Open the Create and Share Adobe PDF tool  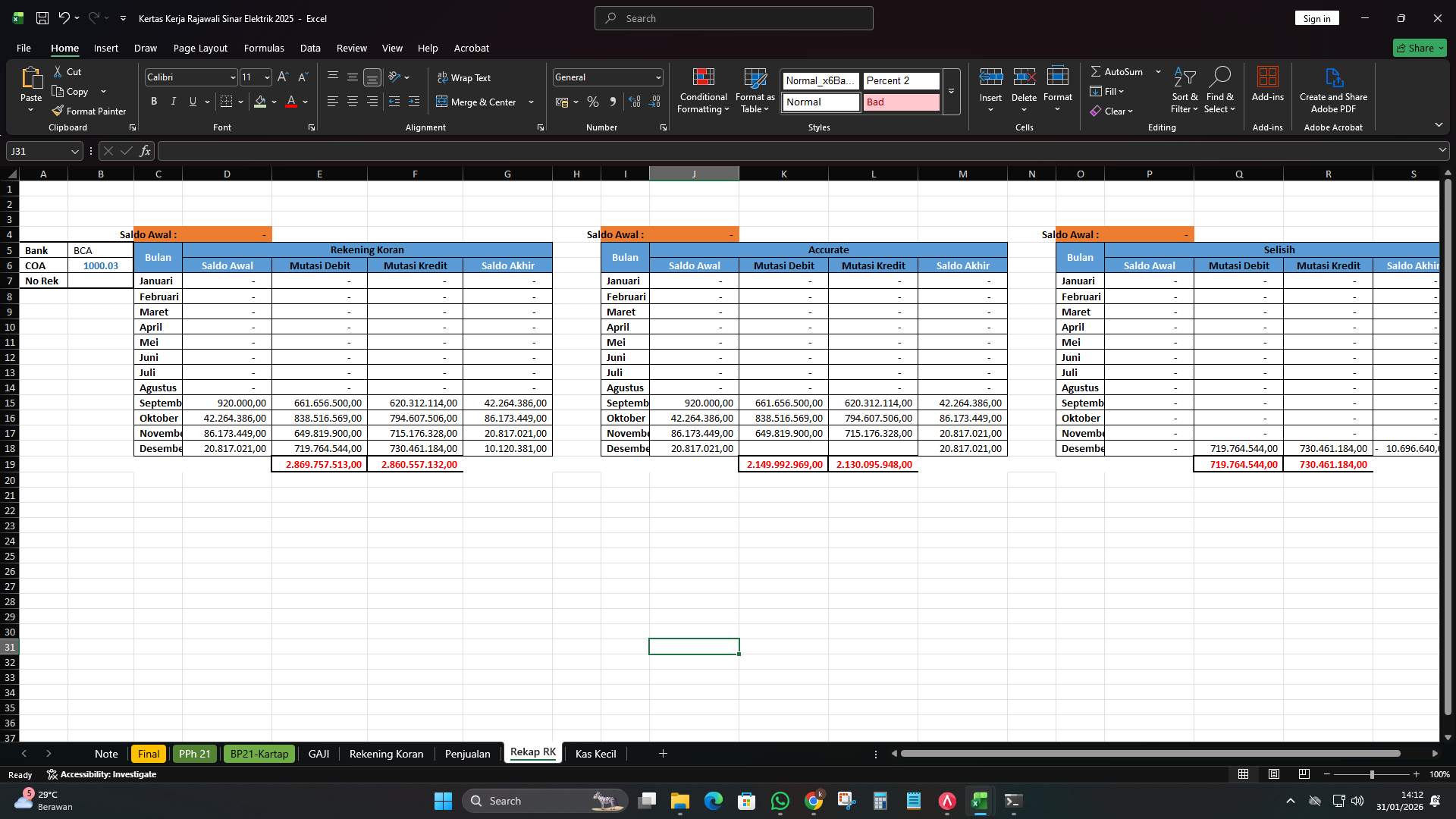pos(1333,89)
